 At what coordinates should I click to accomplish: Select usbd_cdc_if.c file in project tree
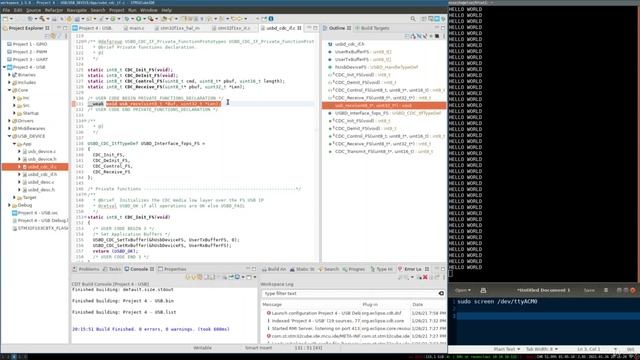[42, 167]
